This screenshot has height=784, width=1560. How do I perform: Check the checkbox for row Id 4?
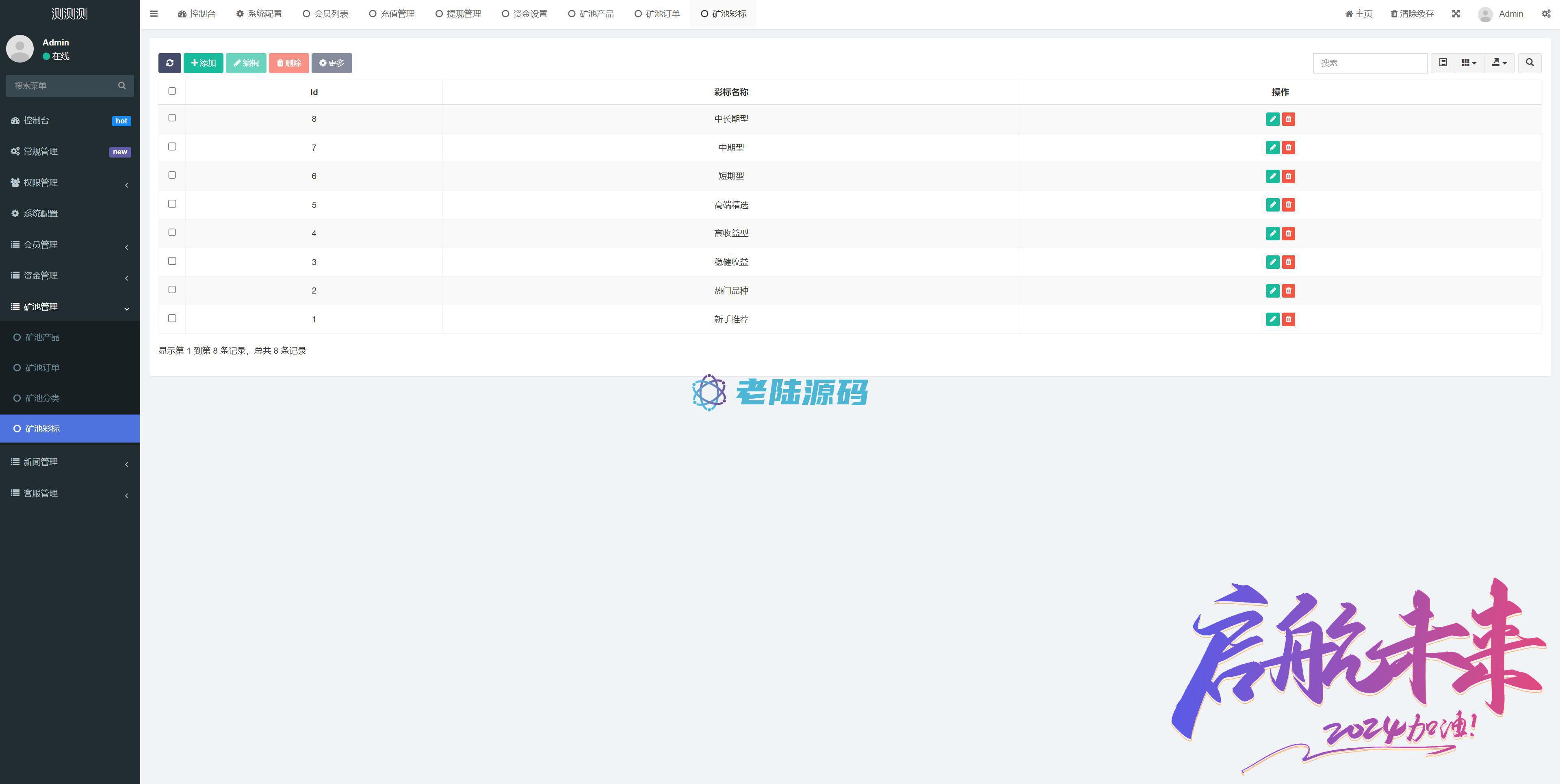172,233
